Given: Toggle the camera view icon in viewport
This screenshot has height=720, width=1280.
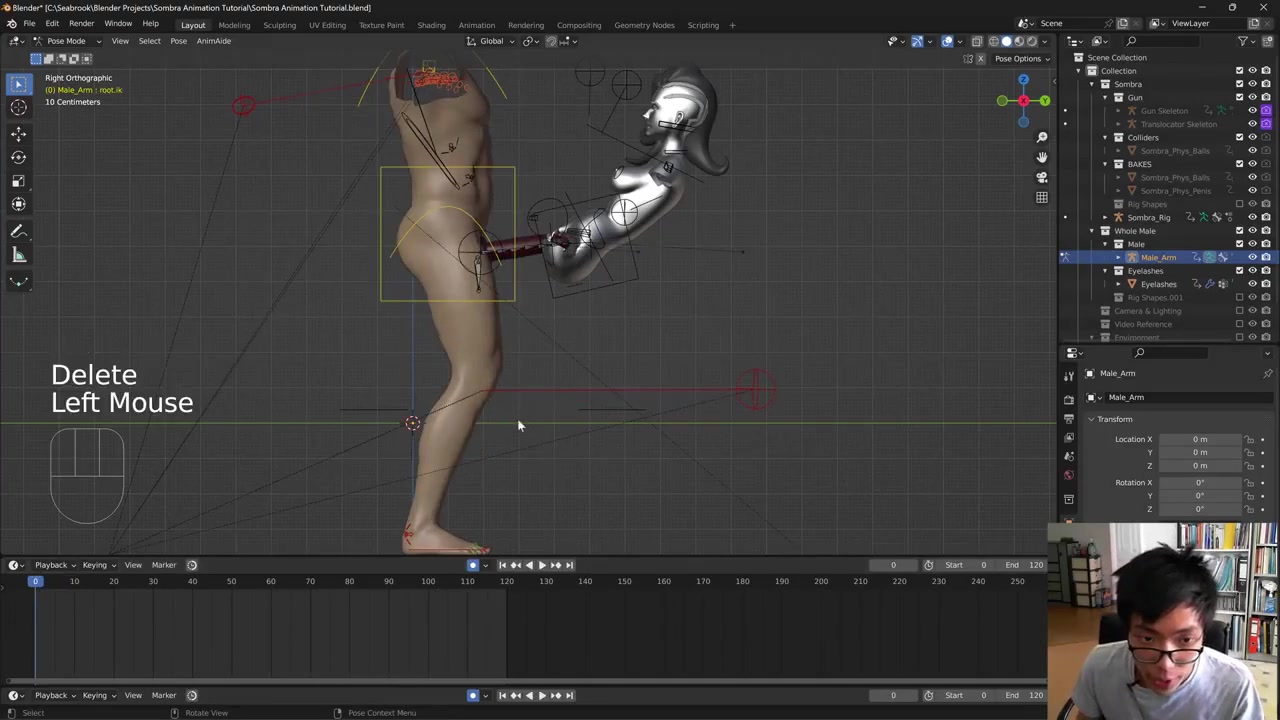Looking at the screenshot, I should click(x=1041, y=177).
